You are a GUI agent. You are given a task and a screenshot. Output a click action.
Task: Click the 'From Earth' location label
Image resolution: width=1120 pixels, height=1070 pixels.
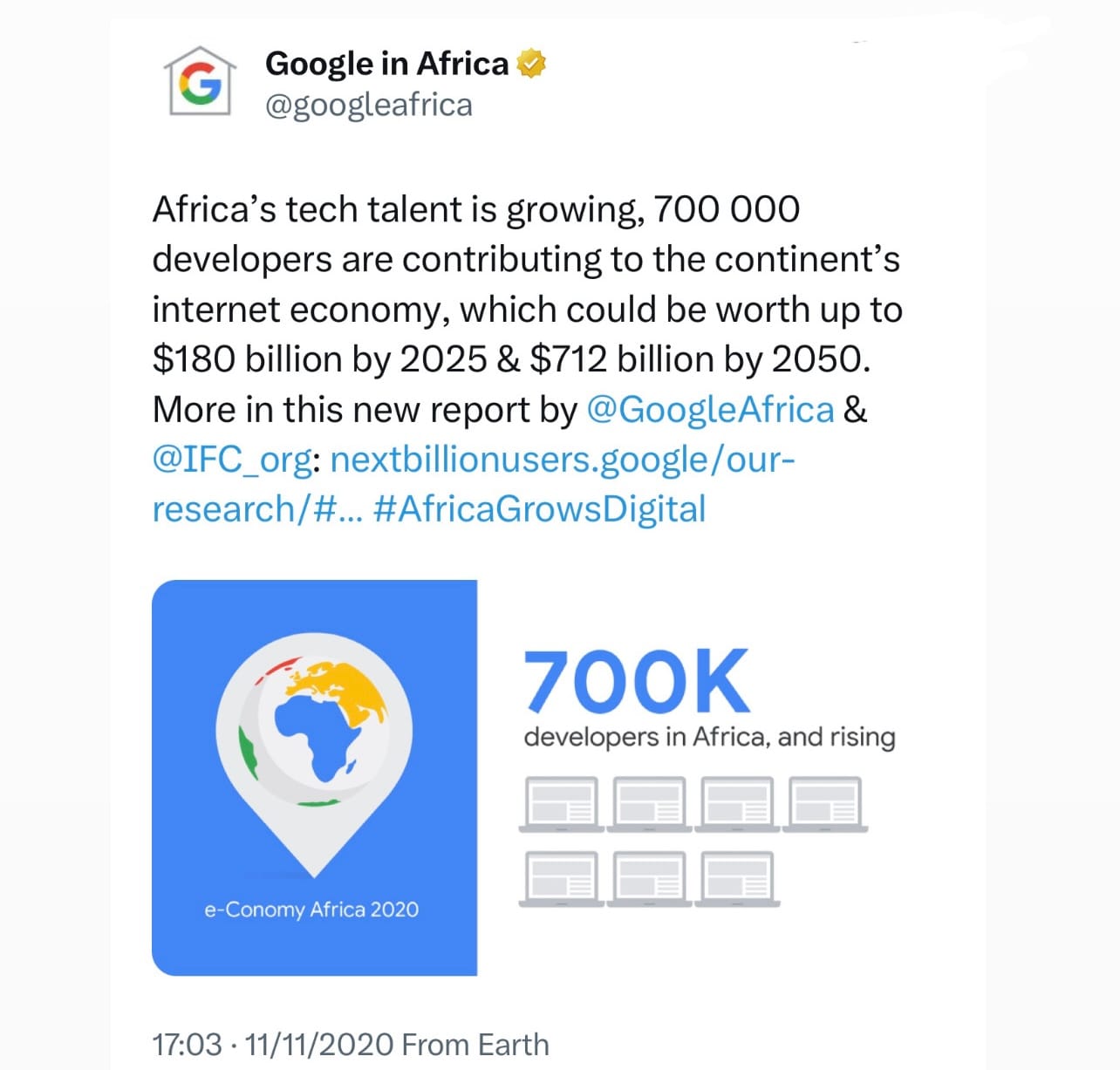pyautogui.click(x=476, y=1044)
